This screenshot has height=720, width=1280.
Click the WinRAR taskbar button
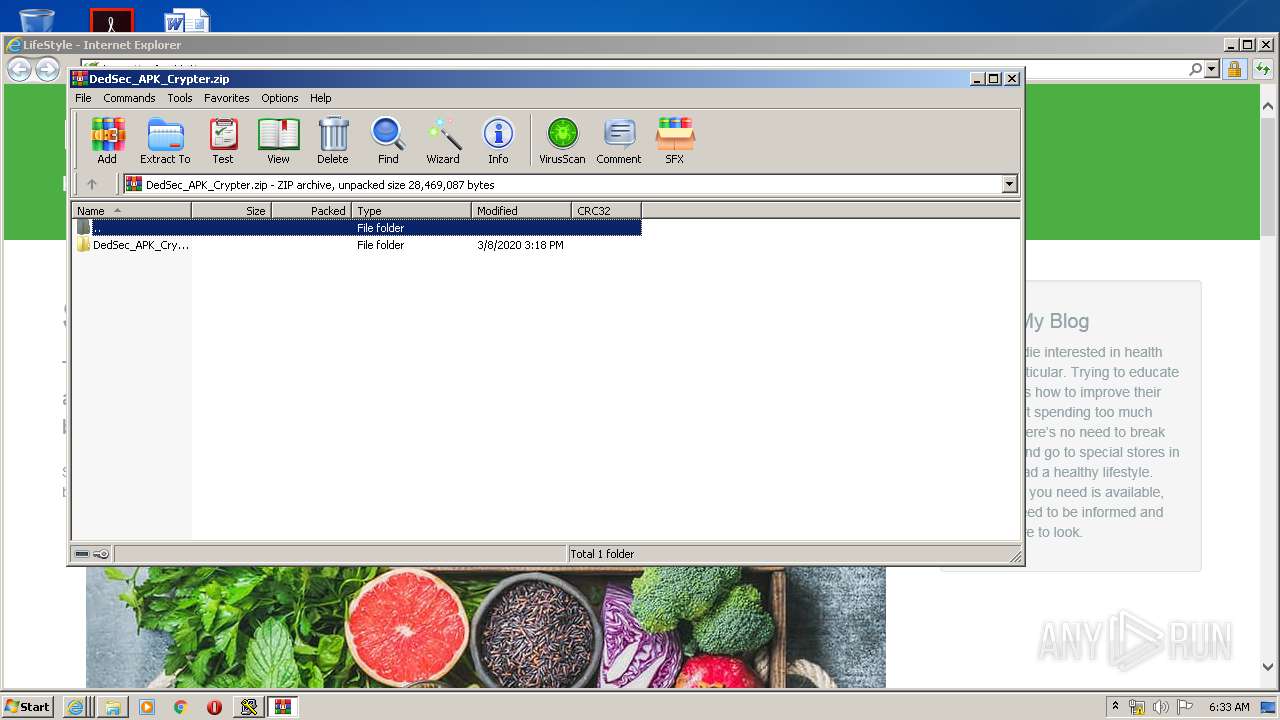283,707
